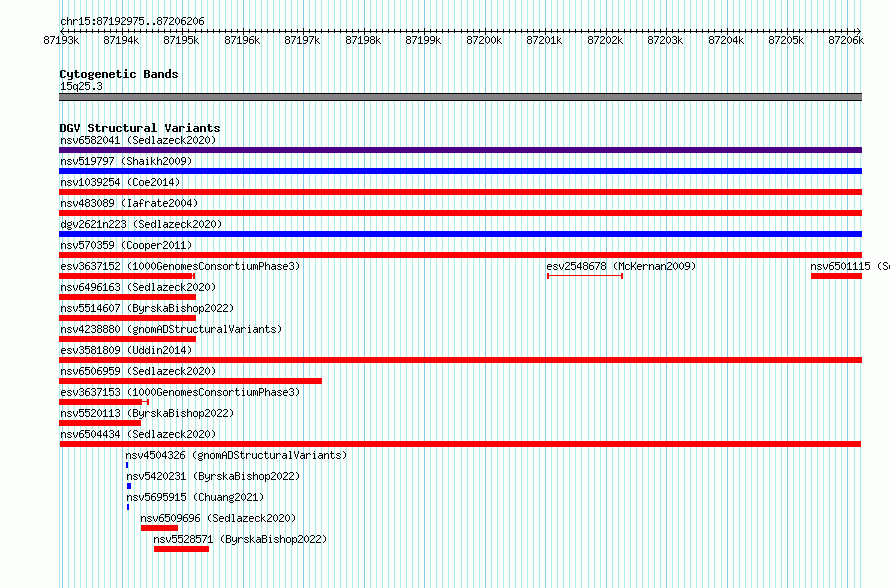The height and width of the screenshot is (588, 890).
Task: Open variant nsv519797 (Shaikh2009) label
Action: (x=126, y=161)
